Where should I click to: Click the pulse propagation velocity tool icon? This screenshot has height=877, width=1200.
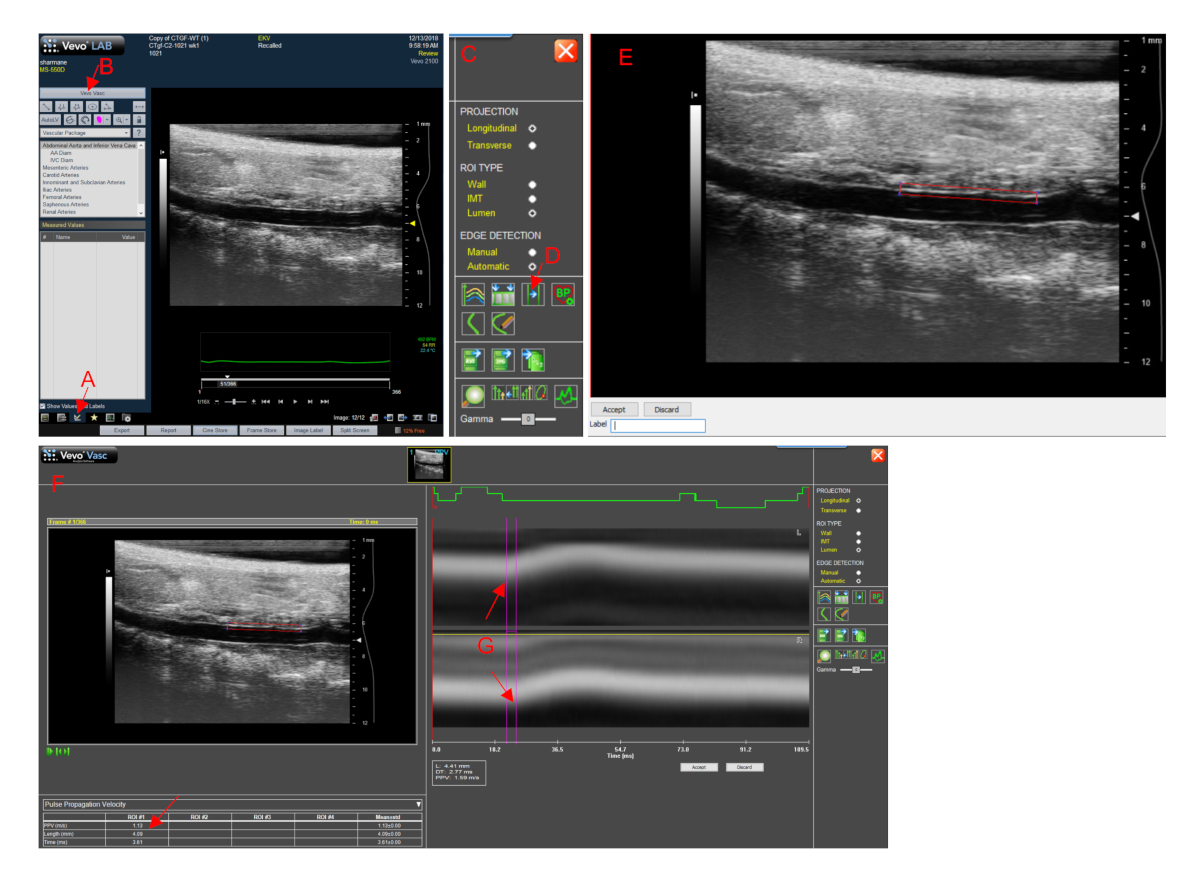tap(534, 294)
